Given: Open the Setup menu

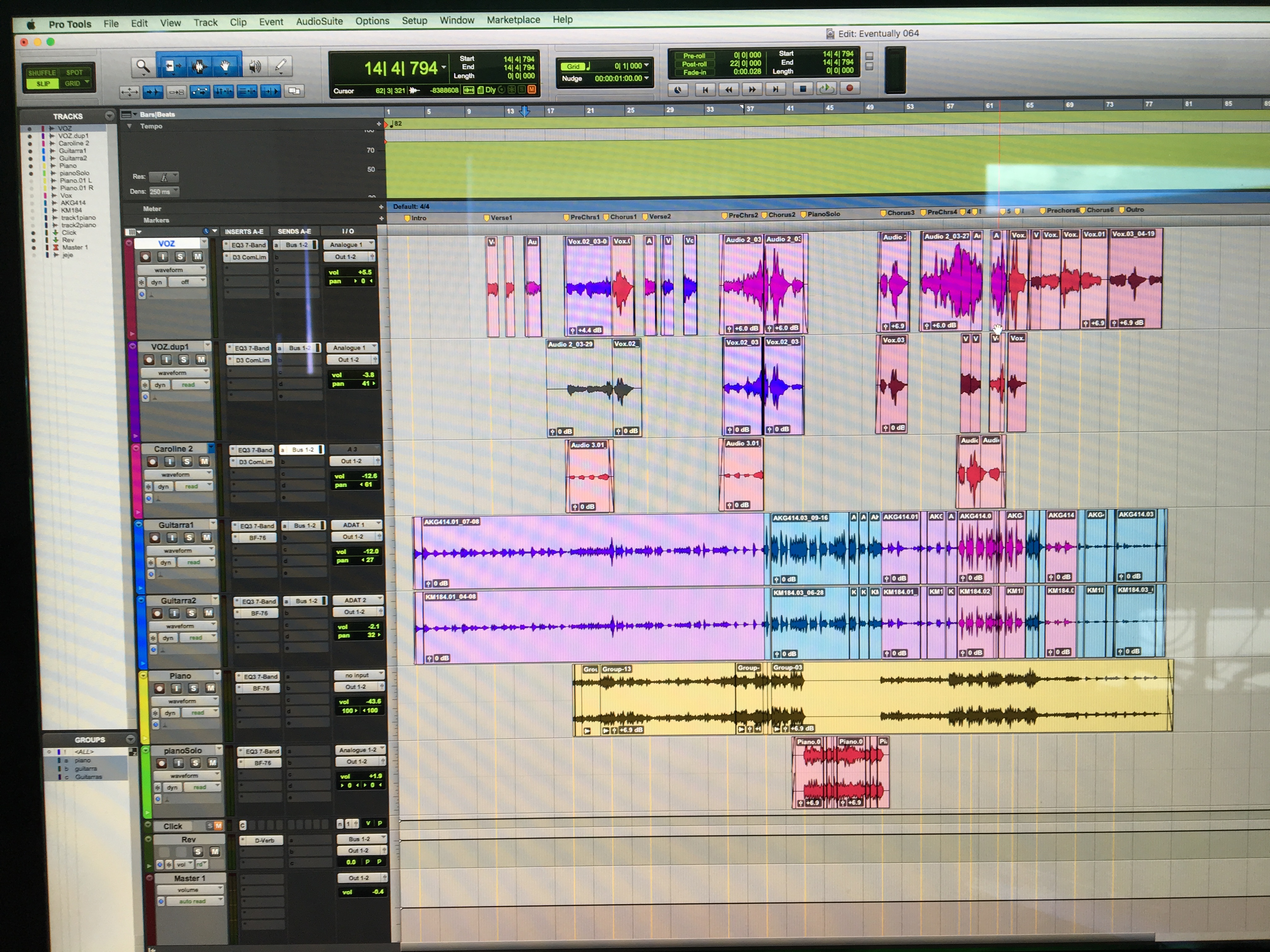Looking at the screenshot, I should (414, 21).
